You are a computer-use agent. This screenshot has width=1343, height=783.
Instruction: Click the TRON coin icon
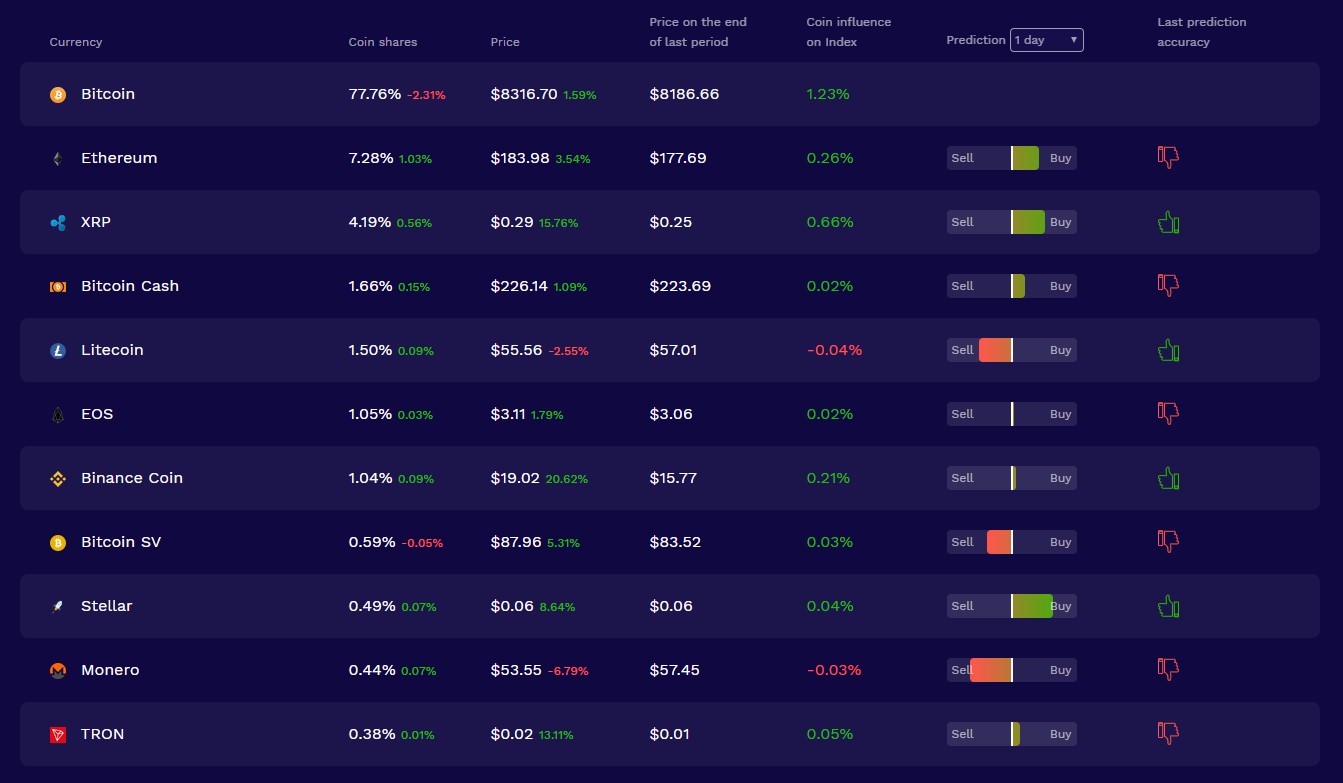tap(58, 734)
